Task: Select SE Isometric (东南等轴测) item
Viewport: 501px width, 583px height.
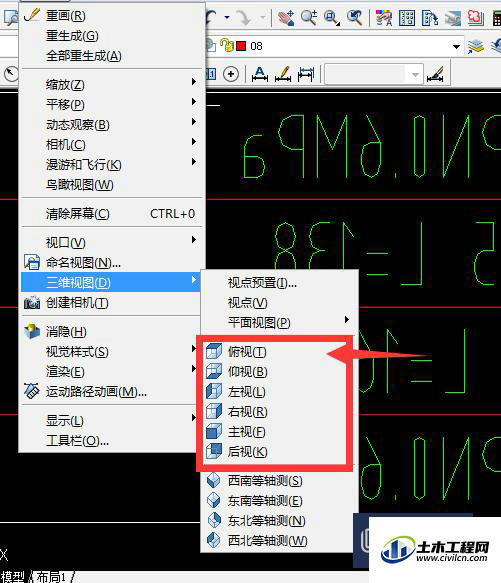Action: click(x=279, y=501)
